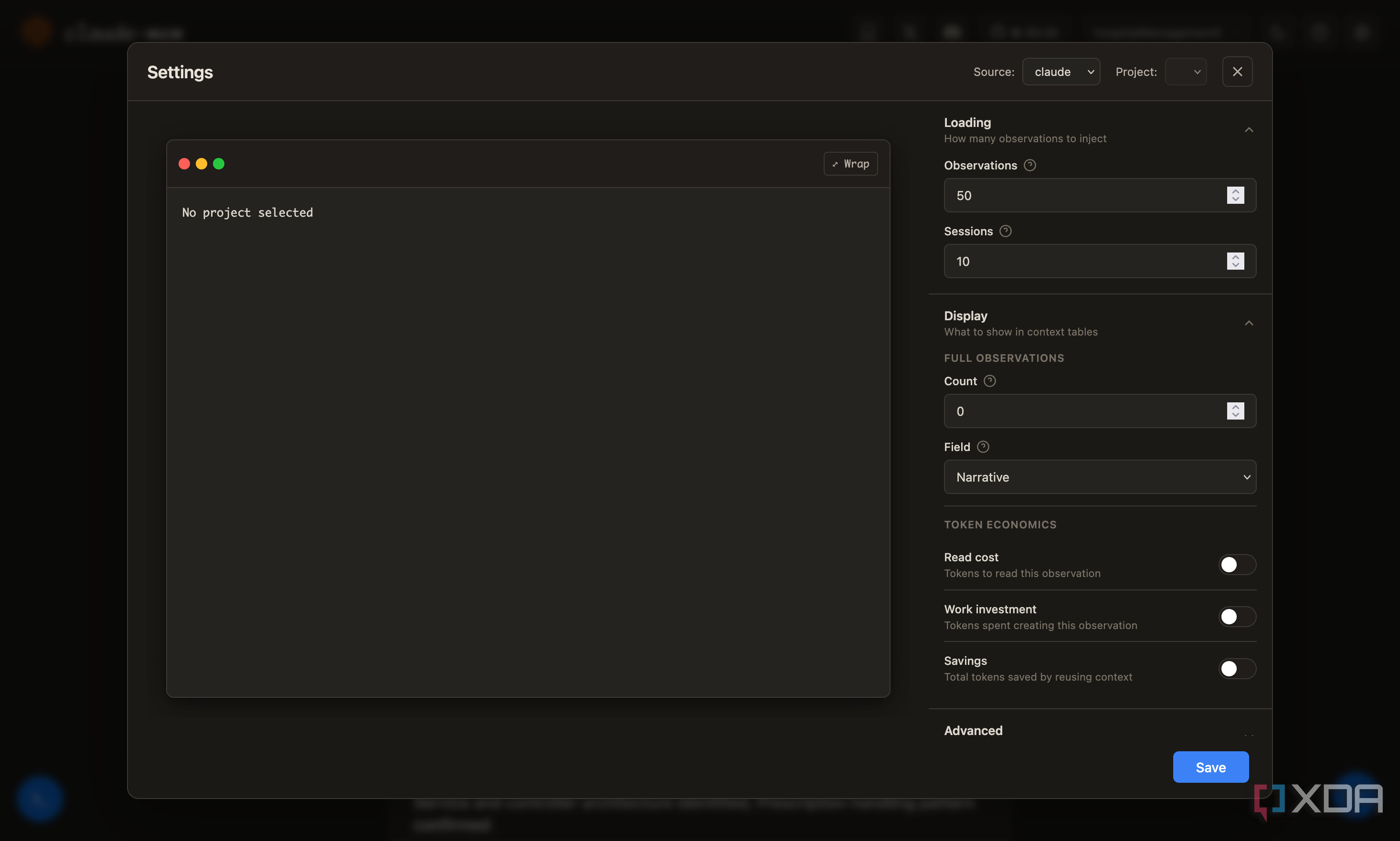The width and height of the screenshot is (1400, 841).
Task: Enable the Read cost toggle
Action: pos(1237,565)
